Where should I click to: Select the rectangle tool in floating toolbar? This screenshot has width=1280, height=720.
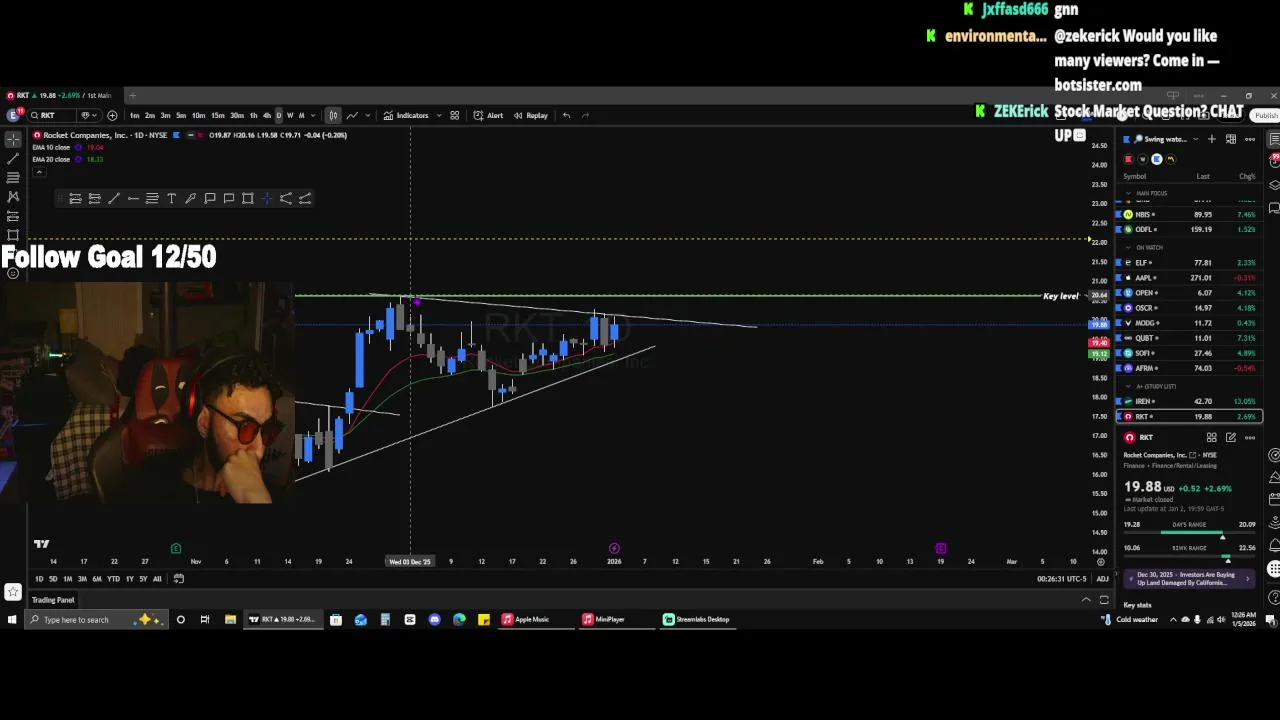[x=248, y=198]
